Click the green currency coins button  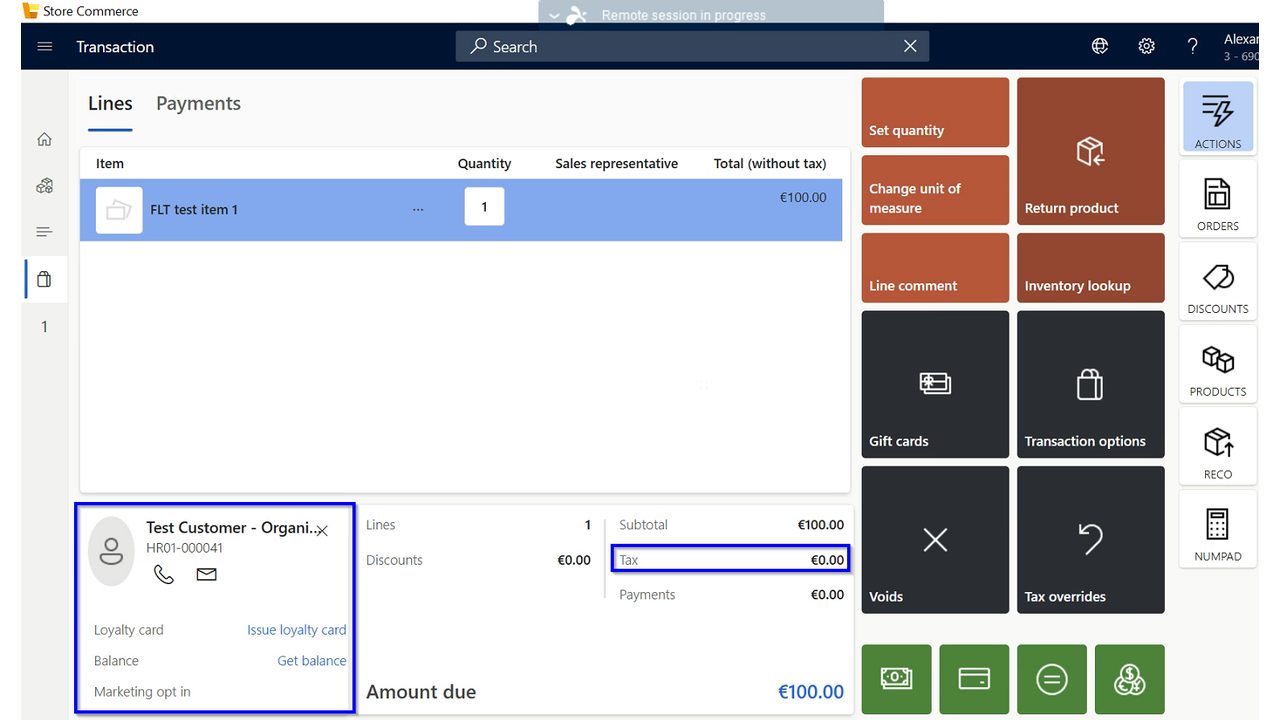click(1130, 679)
